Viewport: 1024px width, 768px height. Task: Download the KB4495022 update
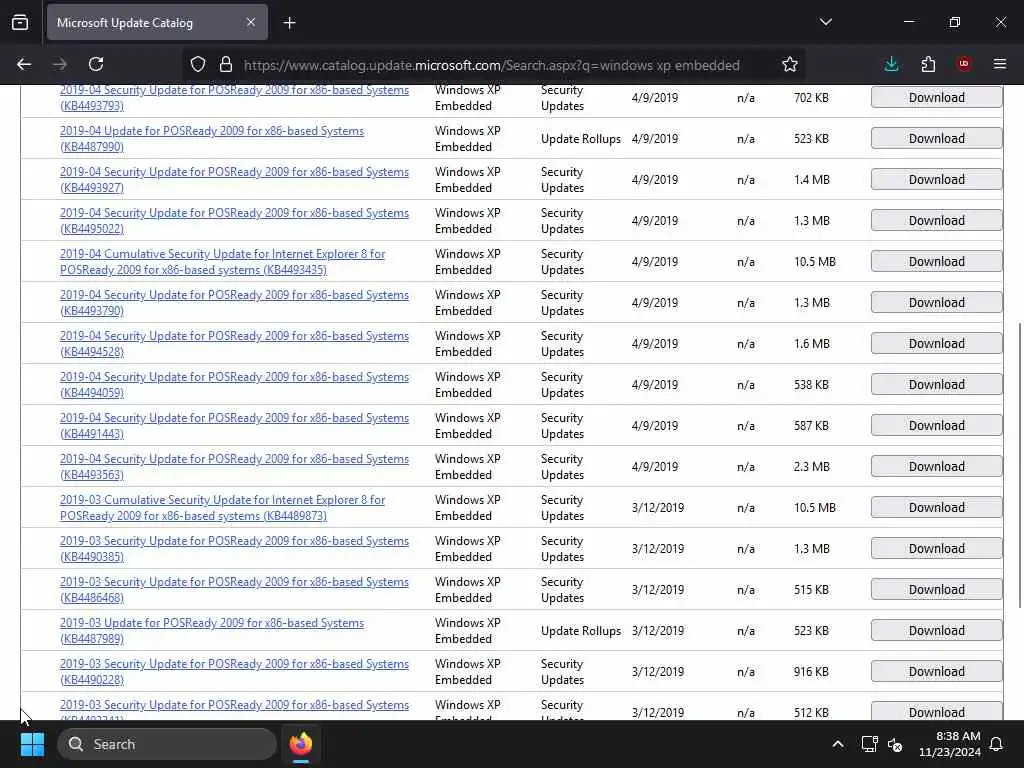(936, 221)
